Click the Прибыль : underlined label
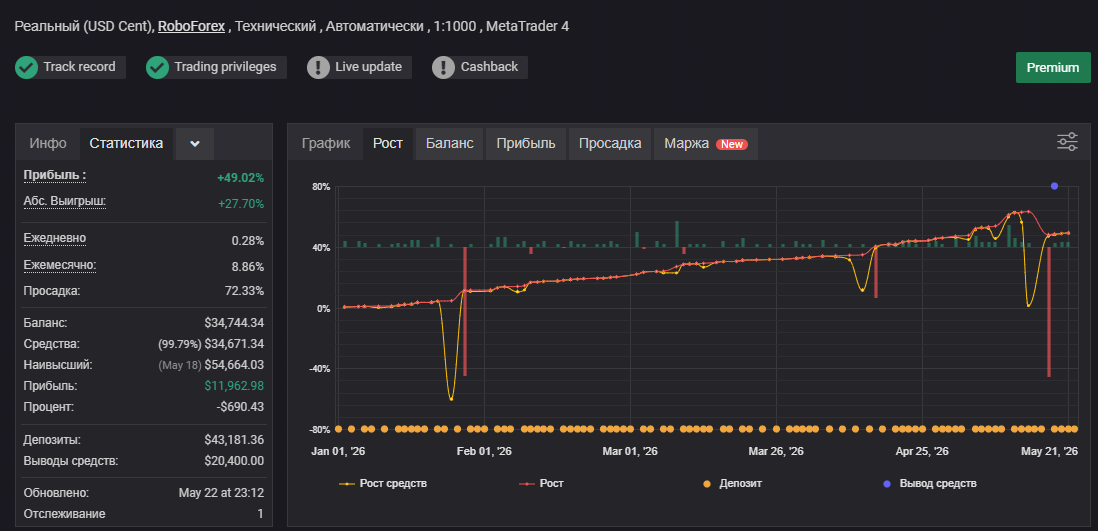 click(x=55, y=175)
